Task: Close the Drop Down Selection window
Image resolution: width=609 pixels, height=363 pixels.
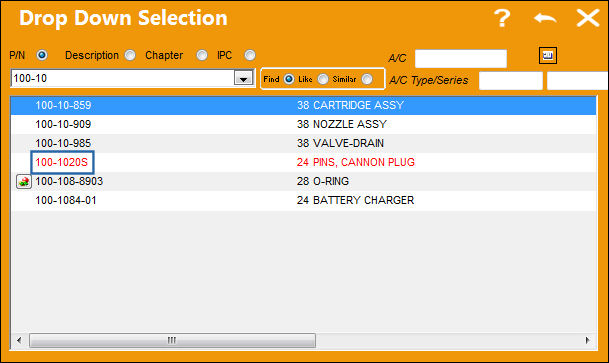Action: [x=588, y=18]
